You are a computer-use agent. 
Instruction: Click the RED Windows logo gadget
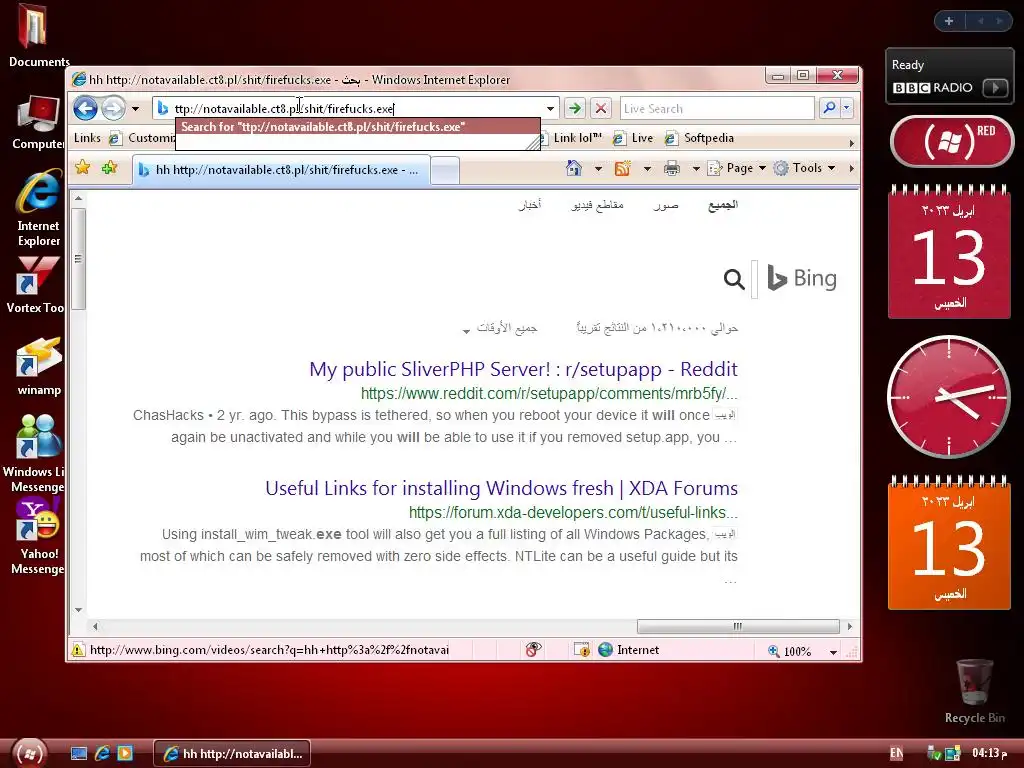coord(952,142)
